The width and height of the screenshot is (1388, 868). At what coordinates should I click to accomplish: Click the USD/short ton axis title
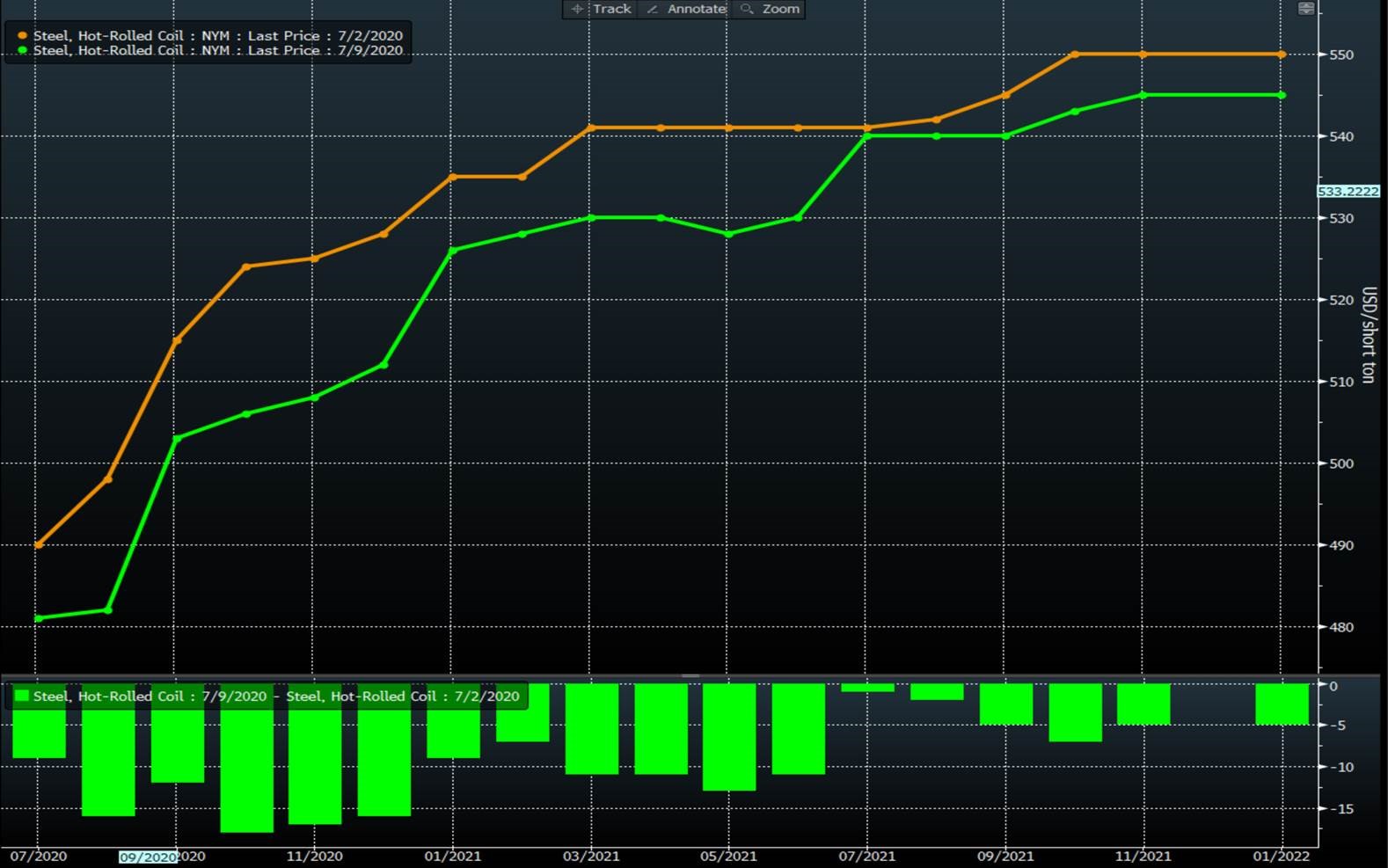click(1368, 334)
